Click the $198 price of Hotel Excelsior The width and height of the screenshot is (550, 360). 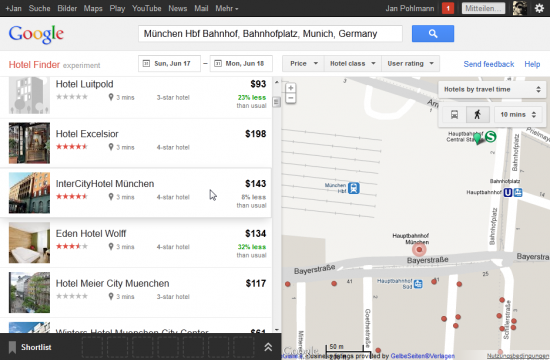[255, 134]
